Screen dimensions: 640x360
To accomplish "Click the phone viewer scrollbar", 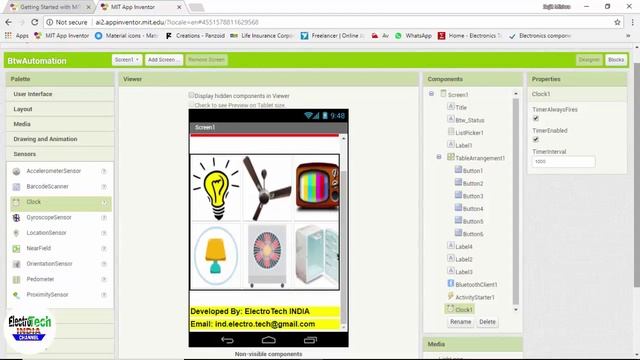I will pos(343,247).
